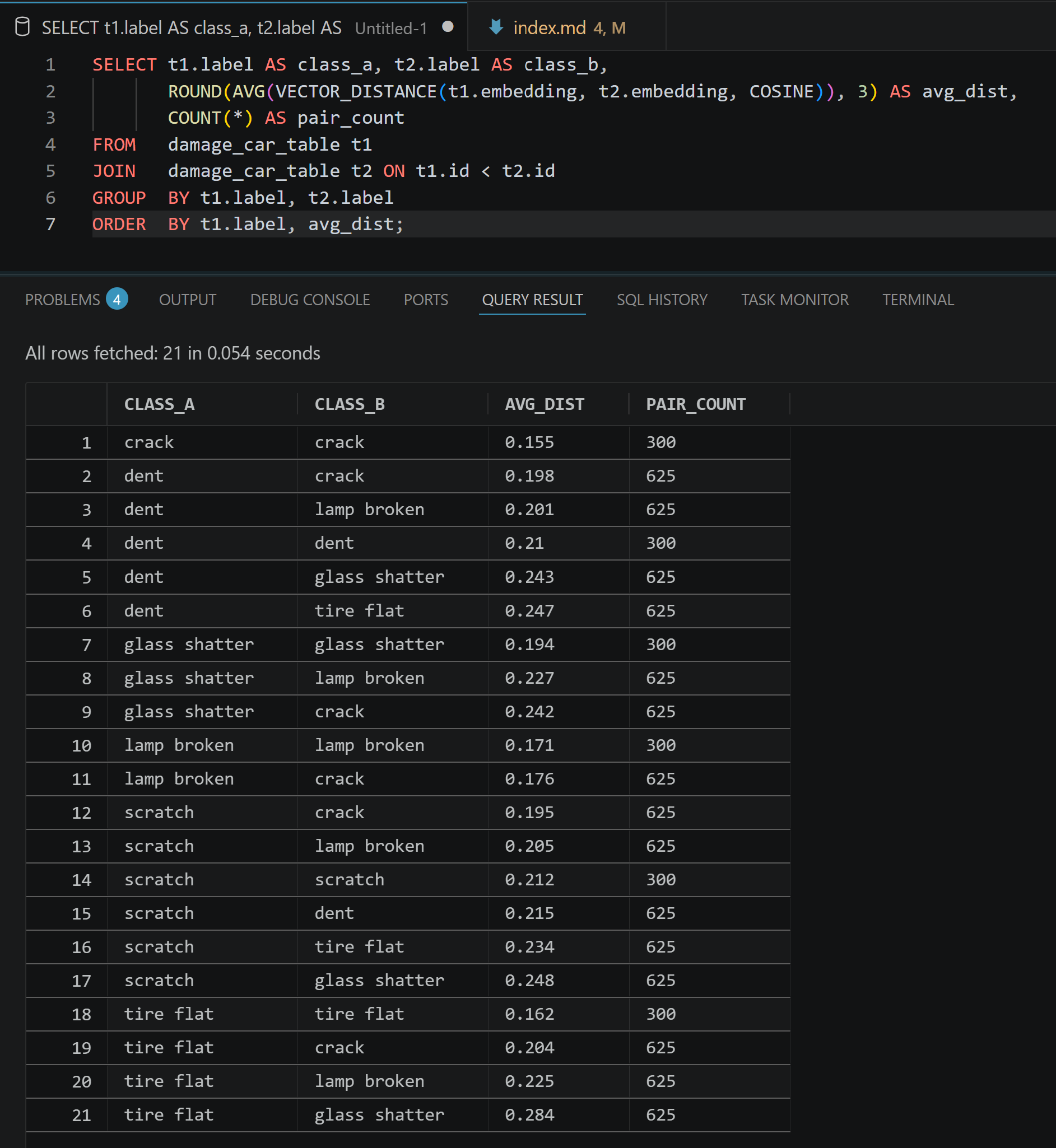Click pair count 300 in row 1
The image size is (1056, 1148).
[661, 442]
